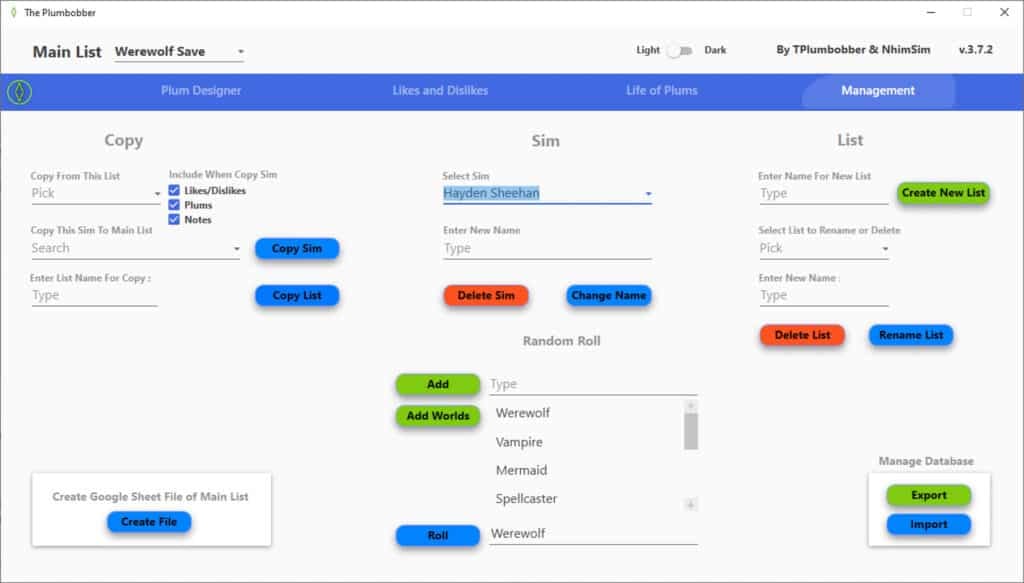Image resolution: width=1024 pixels, height=583 pixels.
Task: Click the scroll up arrow of Random Roll list
Action: 690,406
